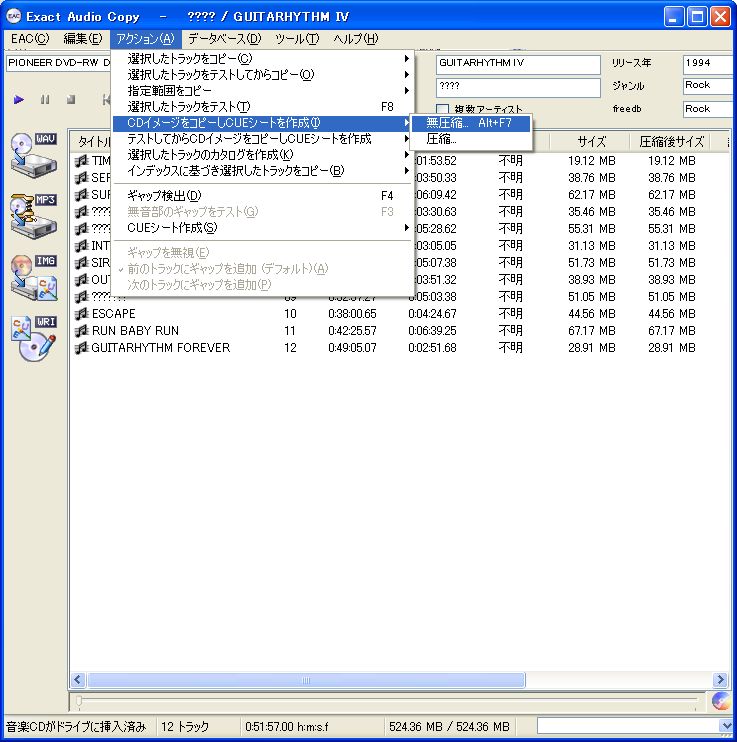Viewport: 737px width, 742px height.
Task: Pause playback with the pause button
Action: (45, 99)
